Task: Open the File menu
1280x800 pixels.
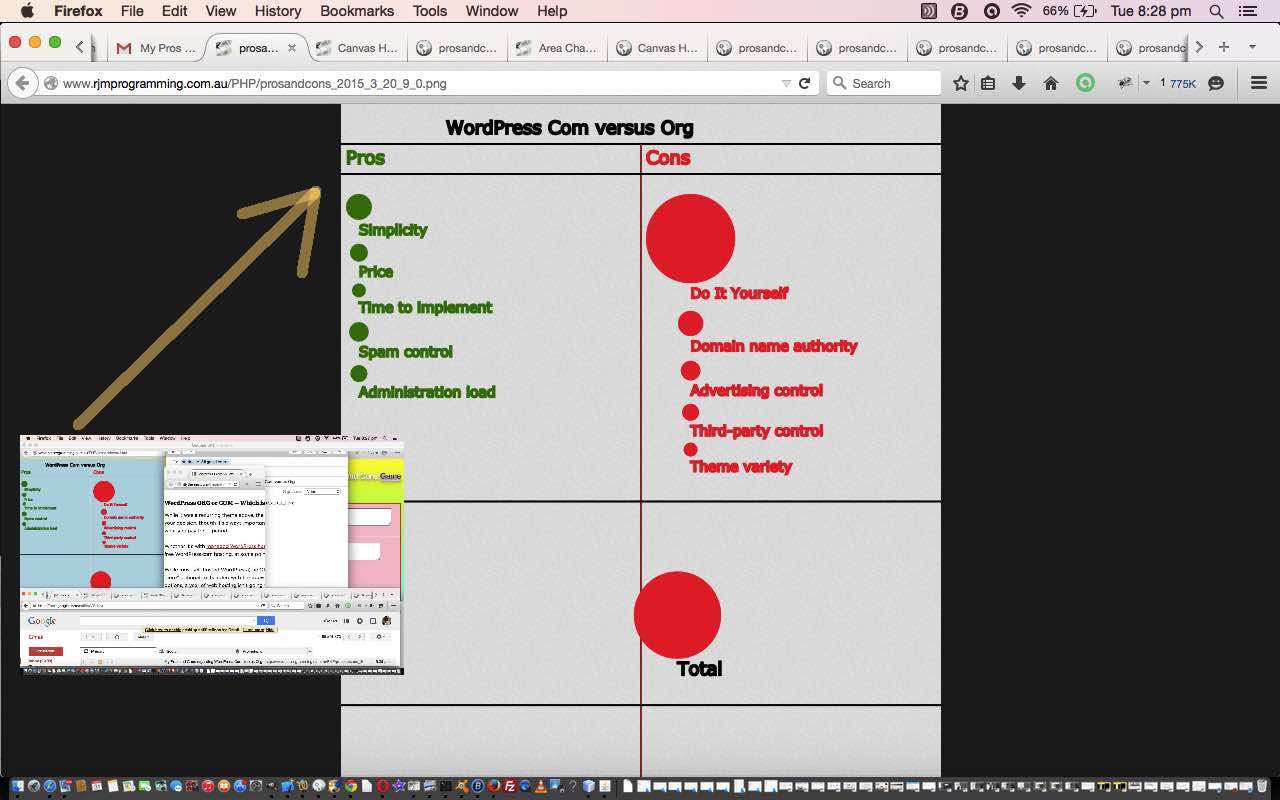Action: (132, 11)
